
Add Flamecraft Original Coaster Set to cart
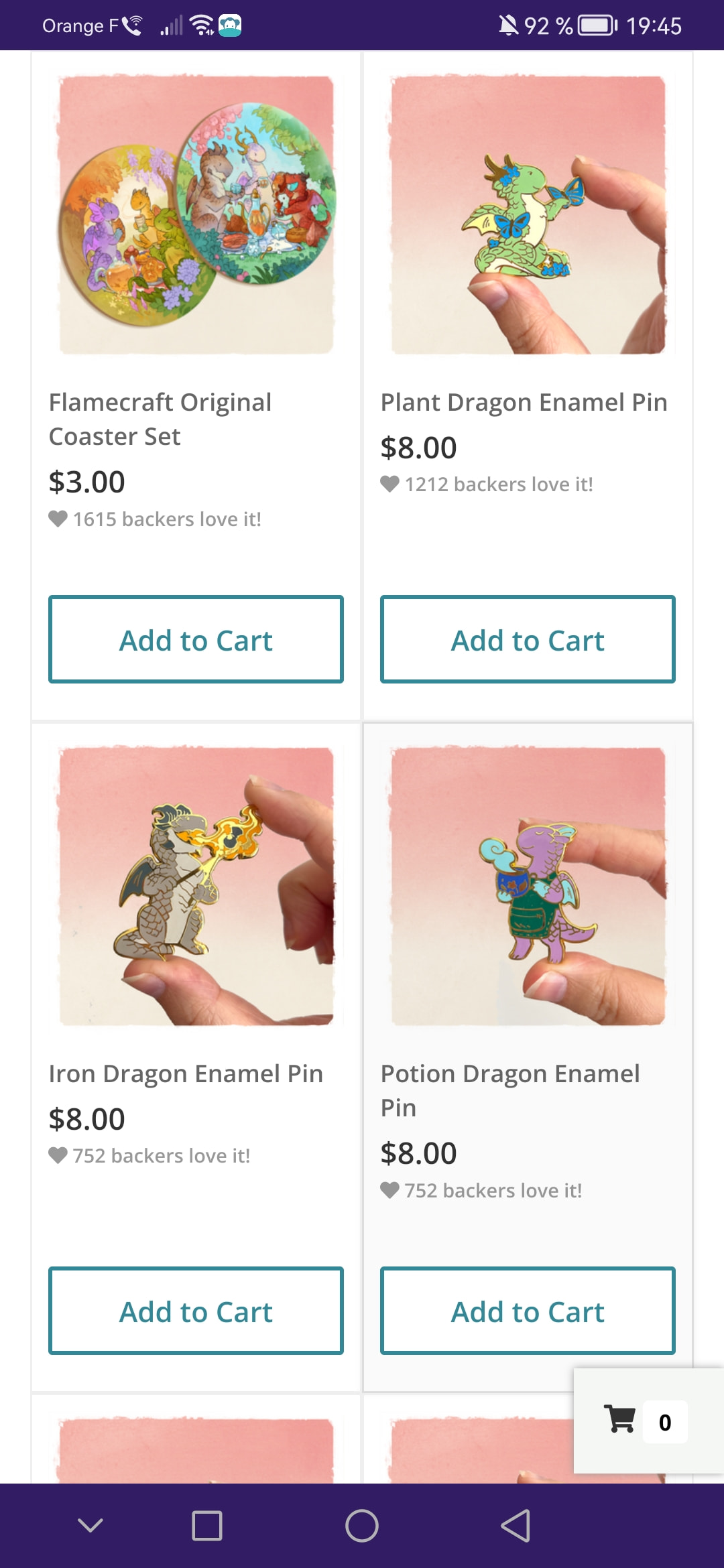(196, 639)
